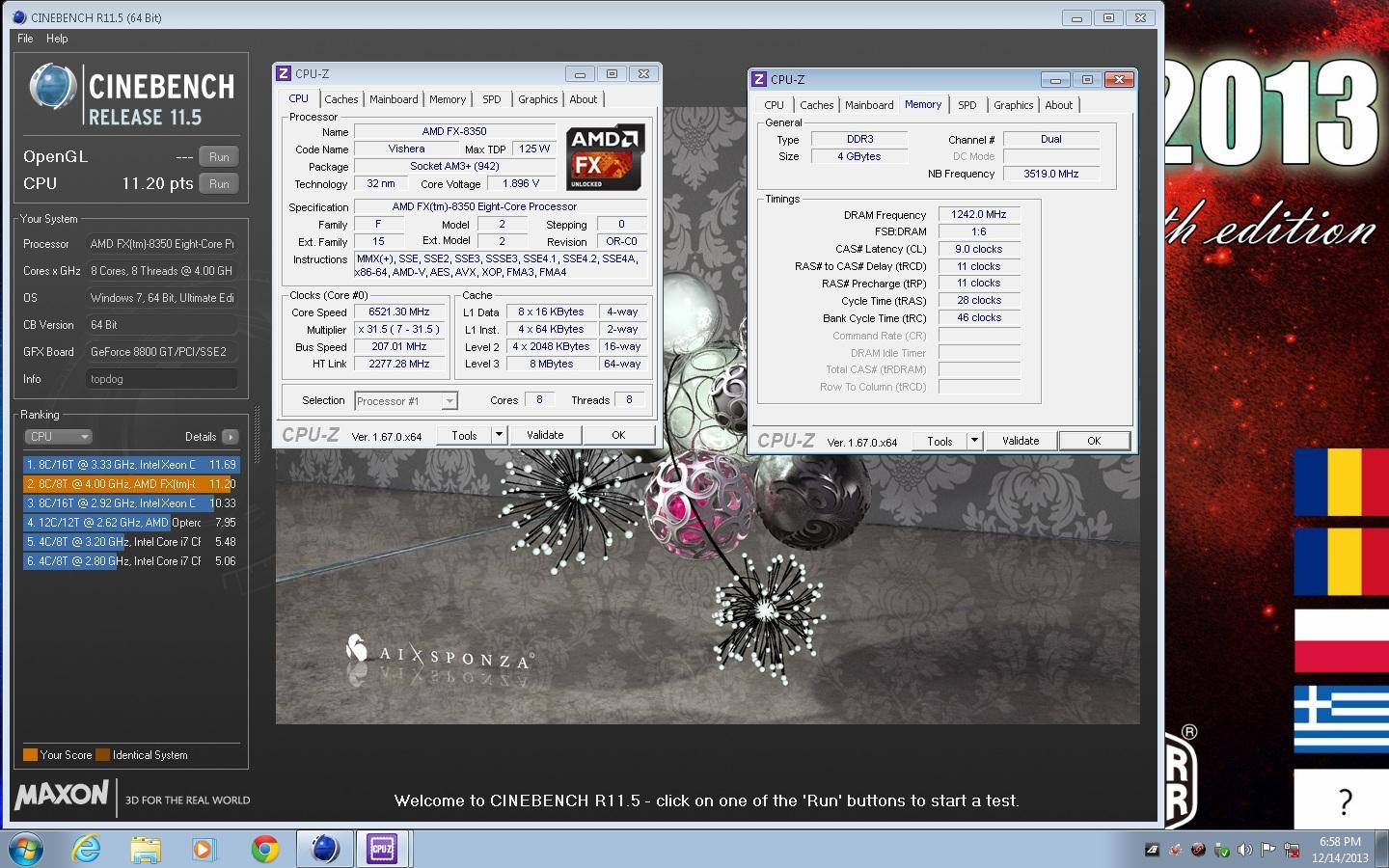Toggle the ranking Details arrow button

coord(230,437)
